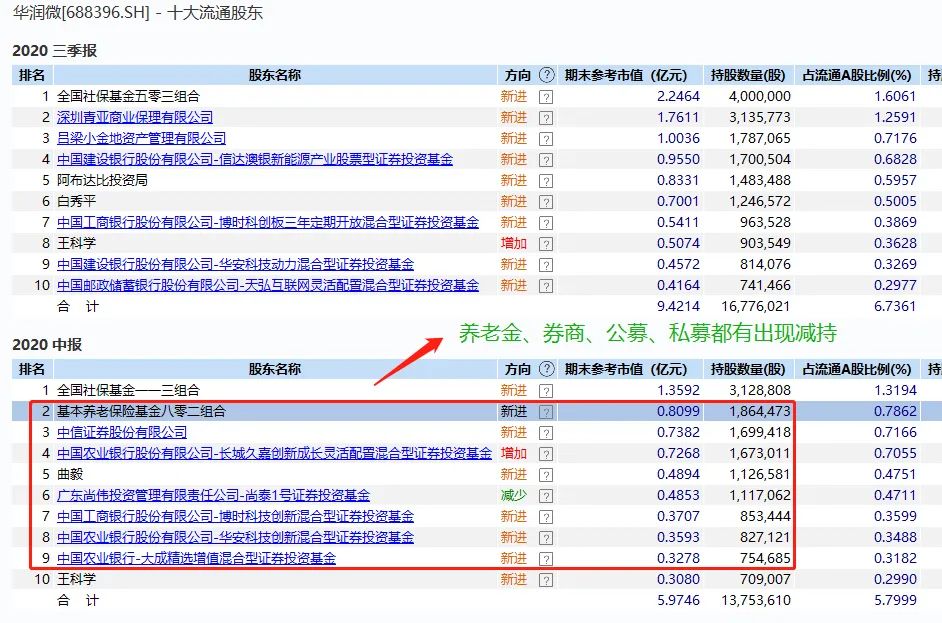This screenshot has height=623, width=942.
Task: Click total share count 13,753,610
Action: tap(756, 600)
